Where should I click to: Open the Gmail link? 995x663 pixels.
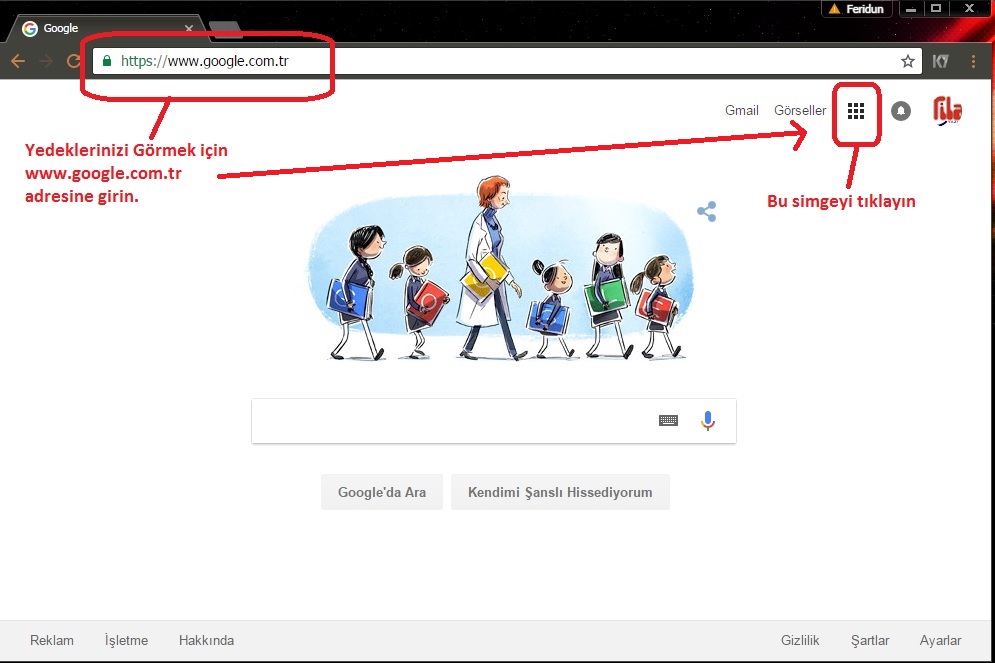click(x=742, y=111)
